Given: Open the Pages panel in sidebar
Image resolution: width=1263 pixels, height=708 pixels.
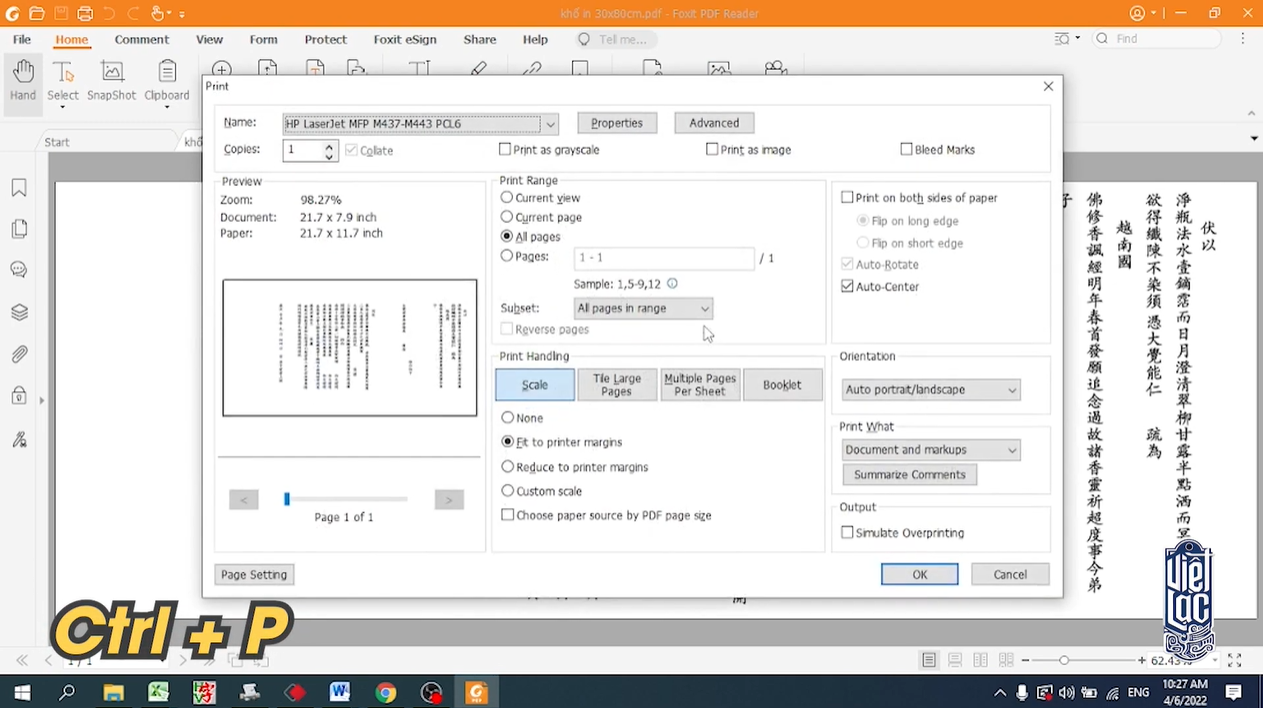Looking at the screenshot, I should (19, 229).
